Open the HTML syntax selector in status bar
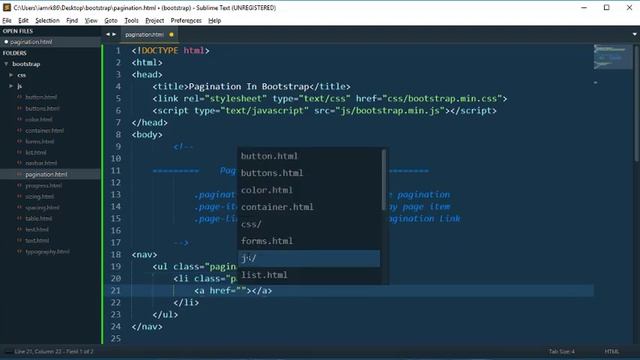Viewport: 640px width, 360px height. pos(611,351)
